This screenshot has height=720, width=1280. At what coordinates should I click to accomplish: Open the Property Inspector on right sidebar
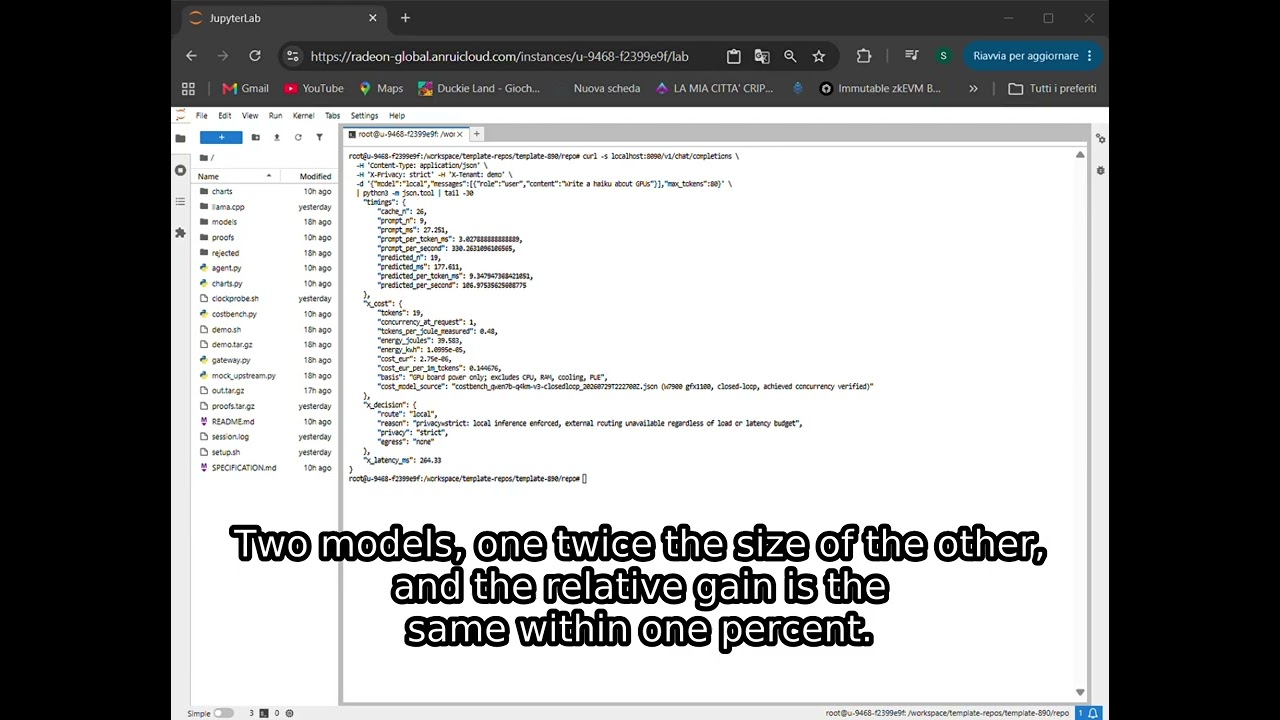point(1100,139)
